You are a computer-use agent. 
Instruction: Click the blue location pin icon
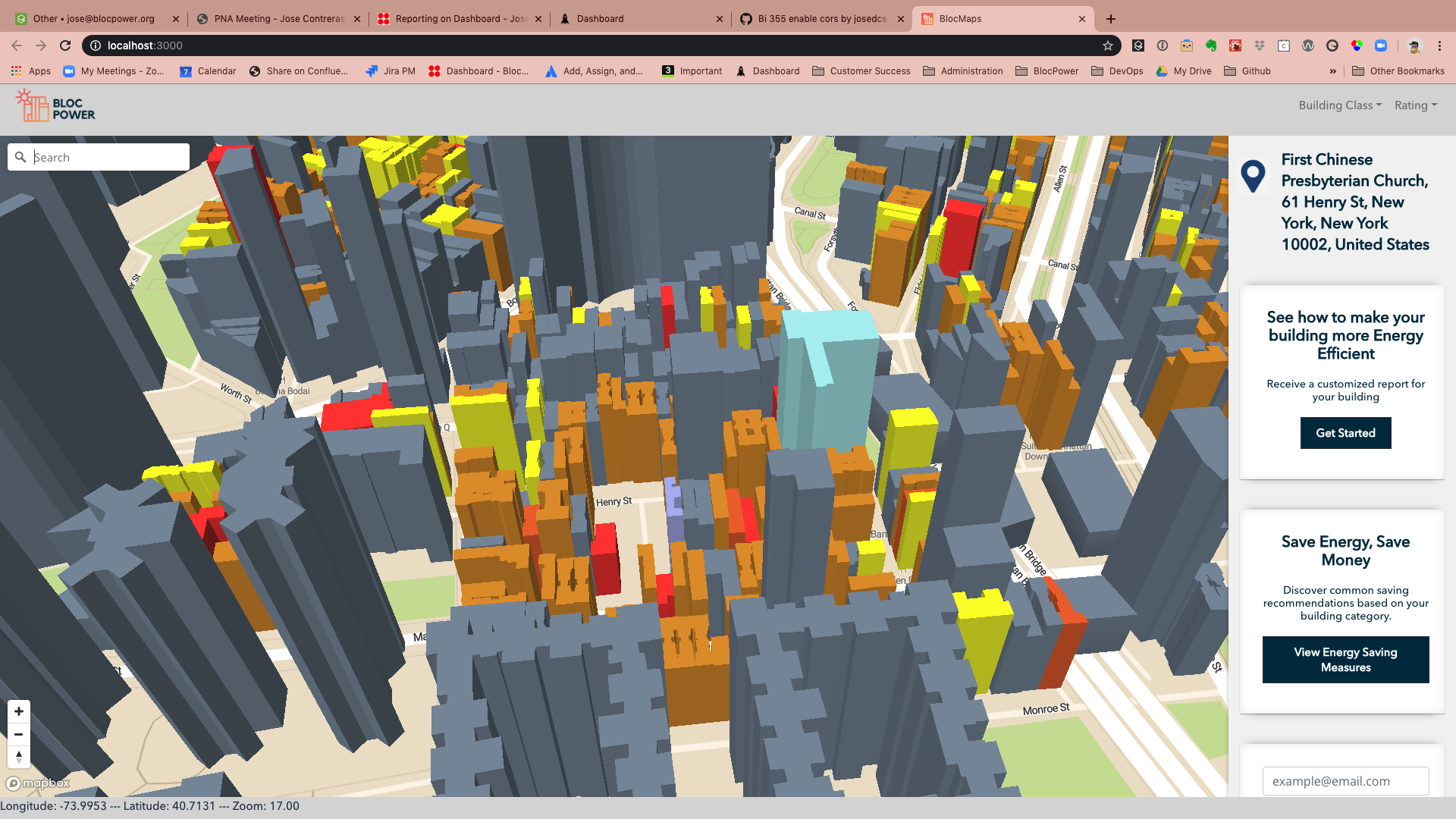pos(1253,176)
